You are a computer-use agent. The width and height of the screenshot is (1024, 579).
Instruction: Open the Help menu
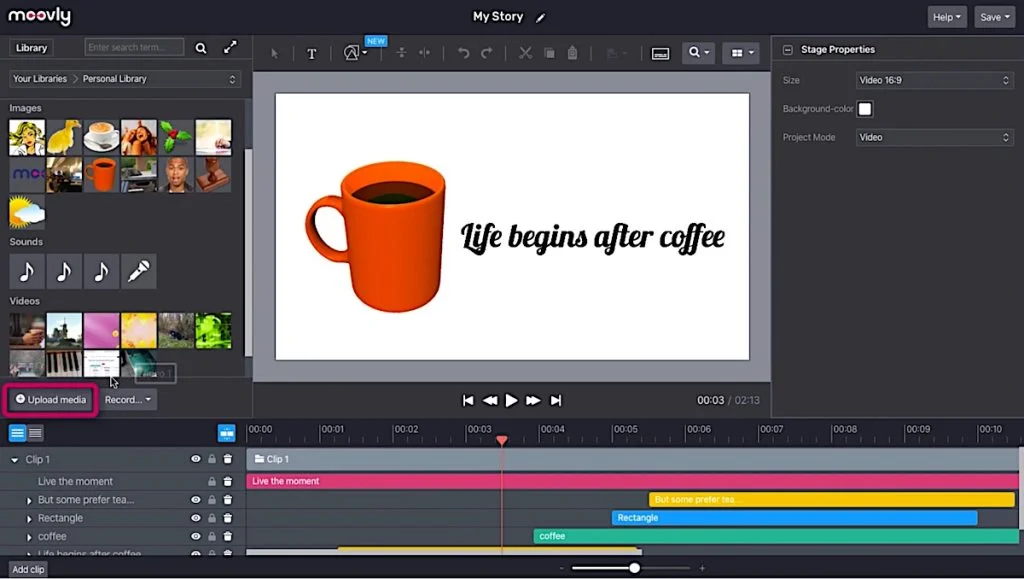[x=946, y=17]
